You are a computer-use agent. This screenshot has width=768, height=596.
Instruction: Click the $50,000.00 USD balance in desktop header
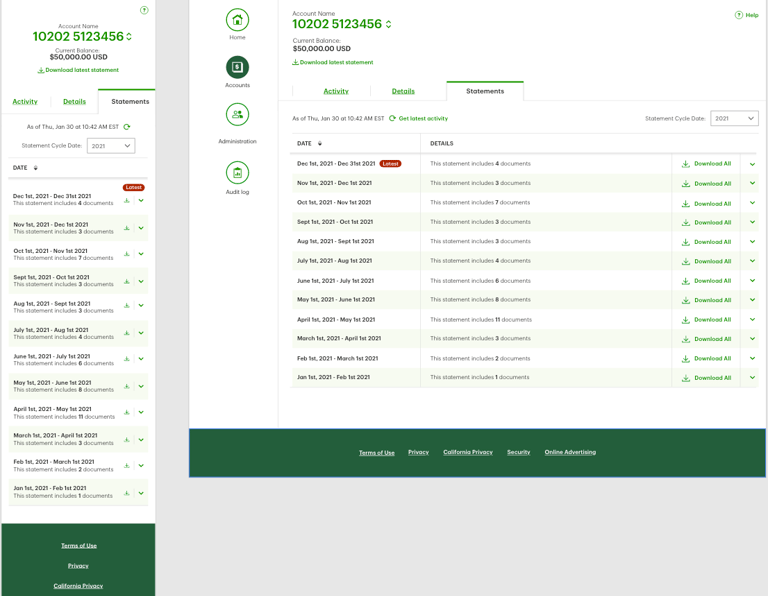322,48
